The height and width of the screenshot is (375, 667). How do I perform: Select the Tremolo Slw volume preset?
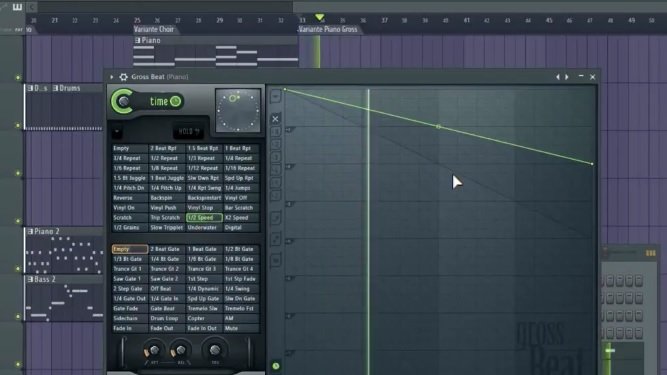tap(204, 309)
